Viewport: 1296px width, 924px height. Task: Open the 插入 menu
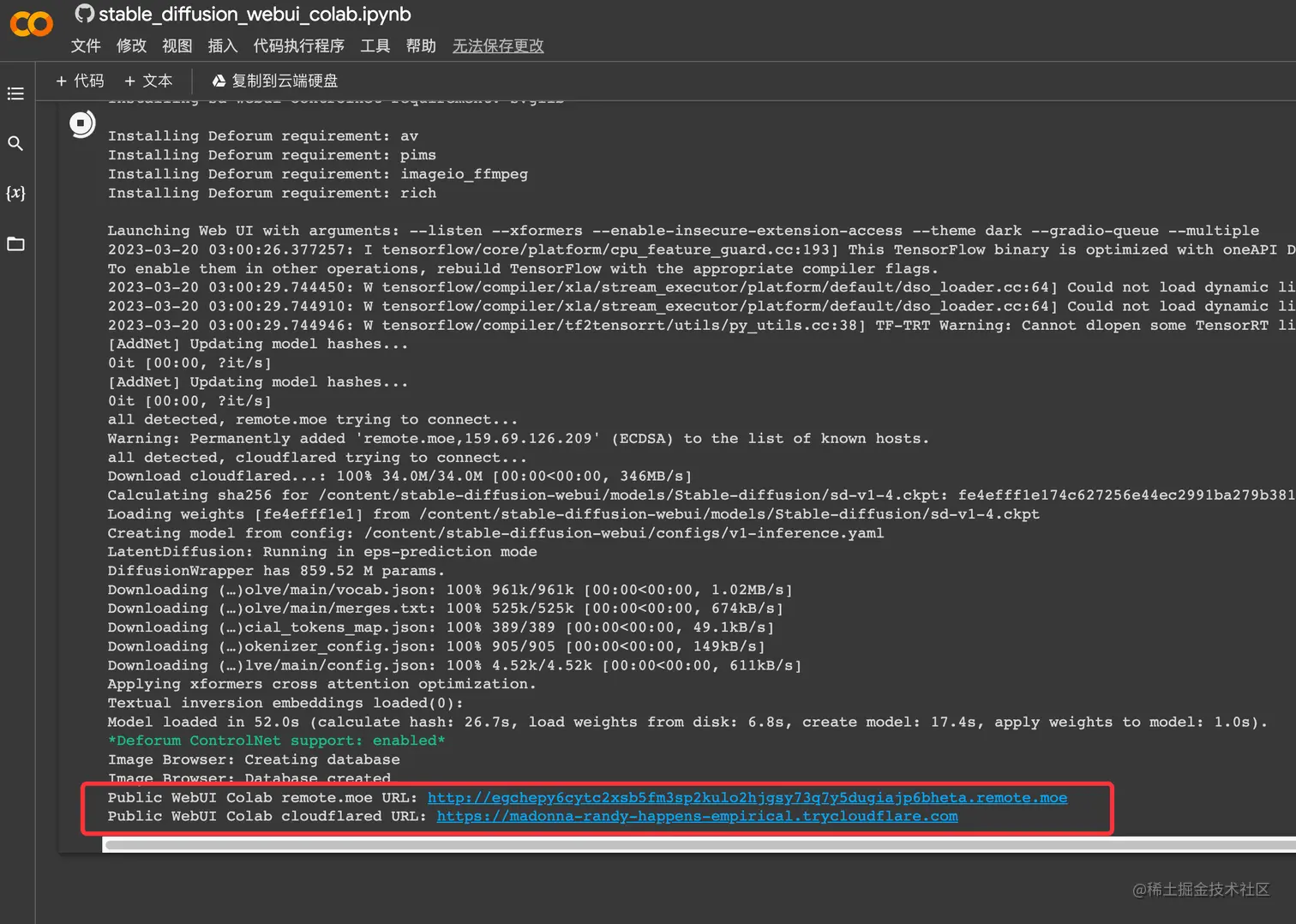click(x=222, y=46)
